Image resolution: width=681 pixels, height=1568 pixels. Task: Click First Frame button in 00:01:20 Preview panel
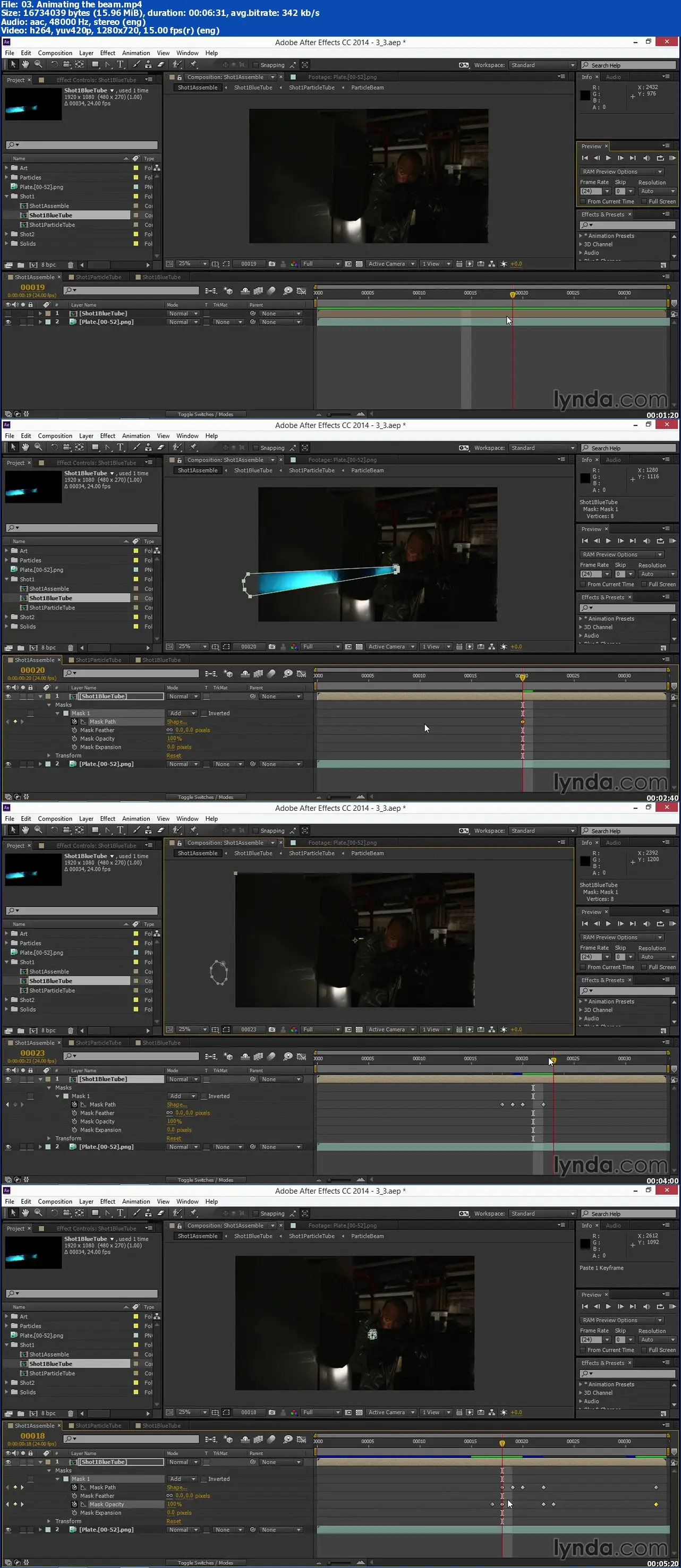585,158
